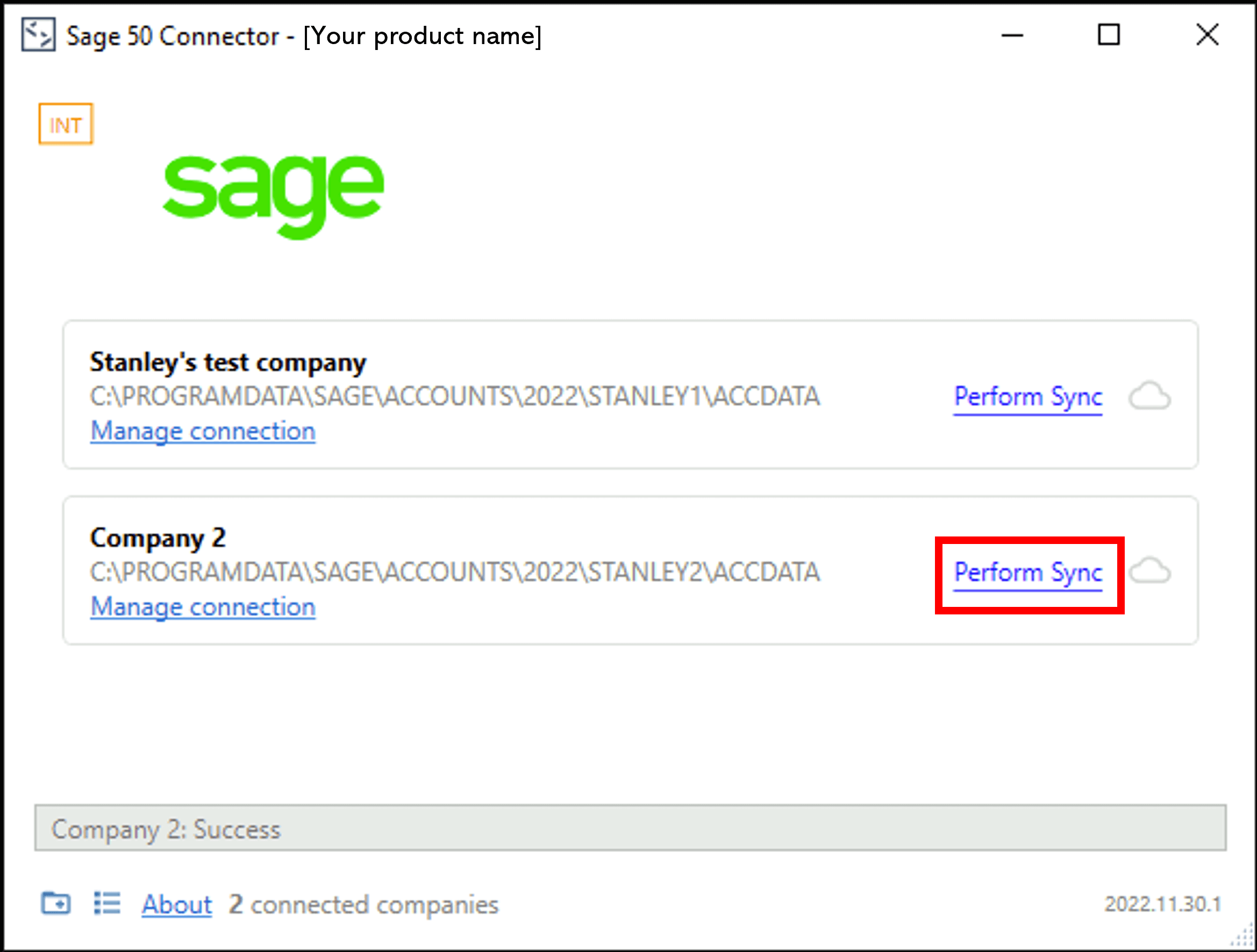
Task: Click the add company folder icon
Action: 56,903
